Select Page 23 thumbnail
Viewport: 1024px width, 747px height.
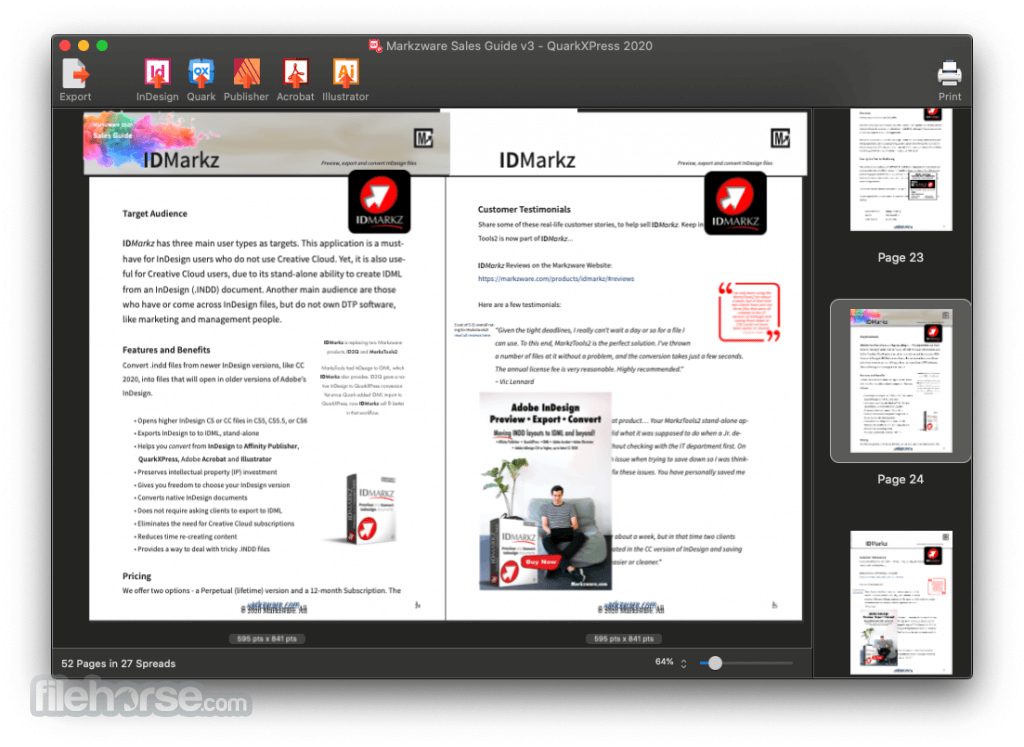coord(901,169)
